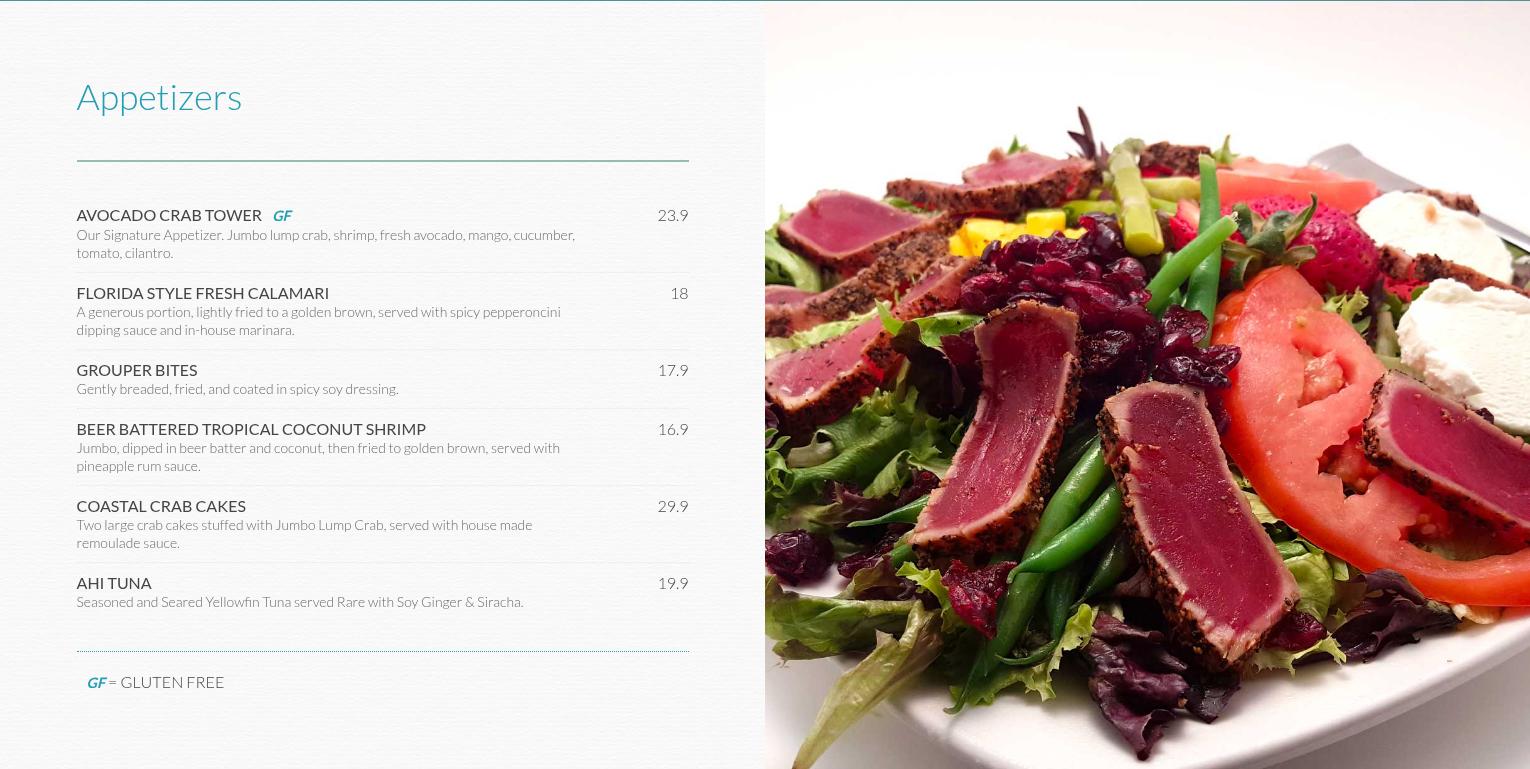Click the Appetizers heading
Screen dimensions: 1530x769
tap(159, 98)
